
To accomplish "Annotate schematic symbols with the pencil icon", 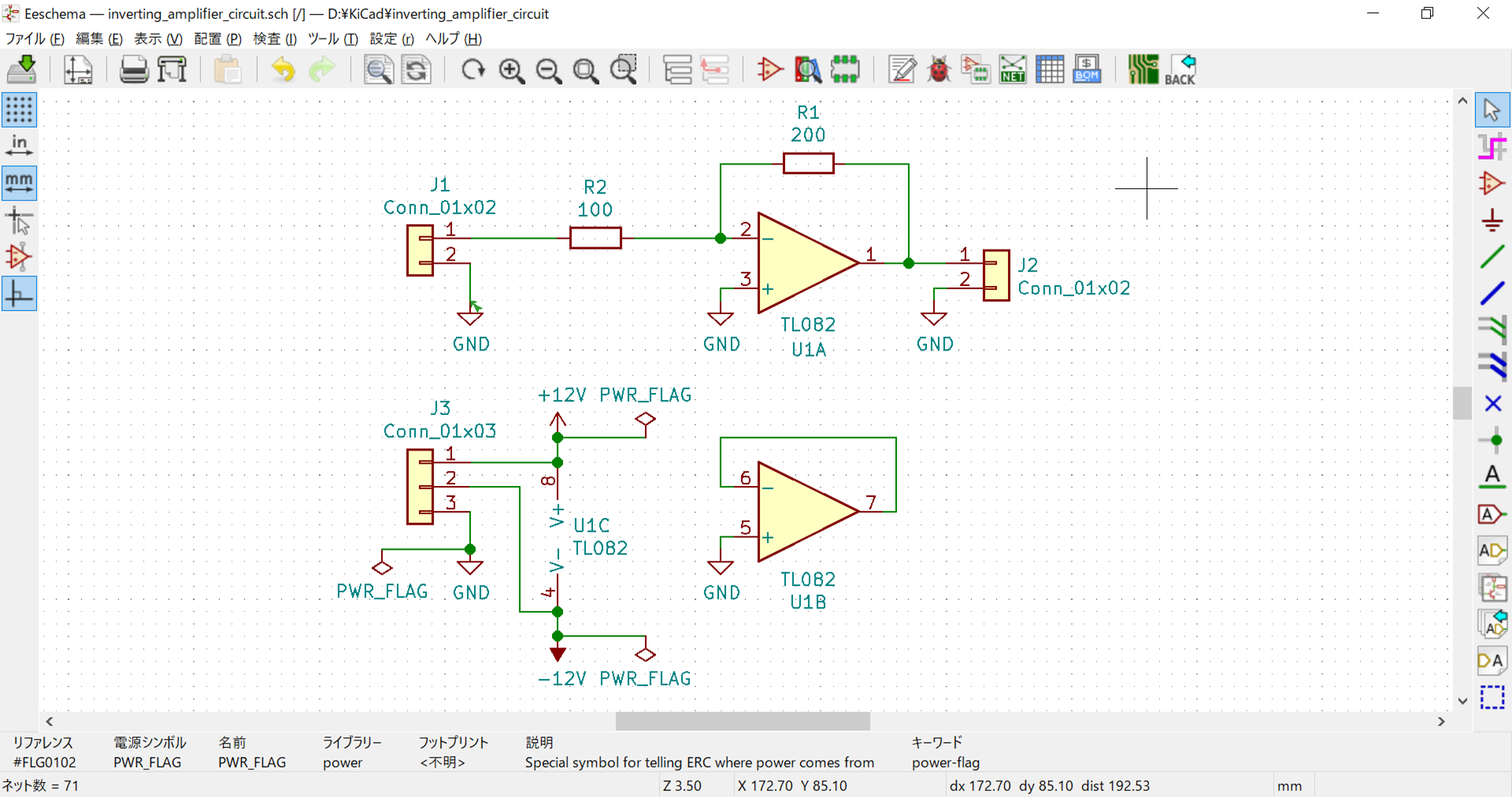I will pos(902,69).
